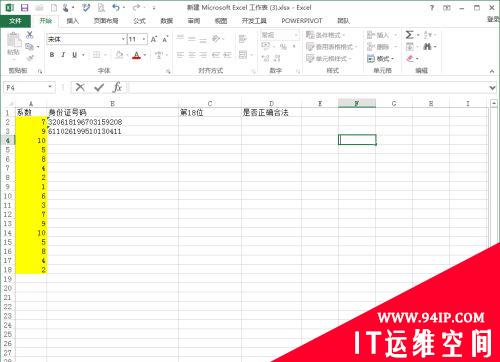This screenshot has height=362, width=500.
Task: Click the Cancel X in formula bar
Action: pyautogui.click(x=80, y=87)
